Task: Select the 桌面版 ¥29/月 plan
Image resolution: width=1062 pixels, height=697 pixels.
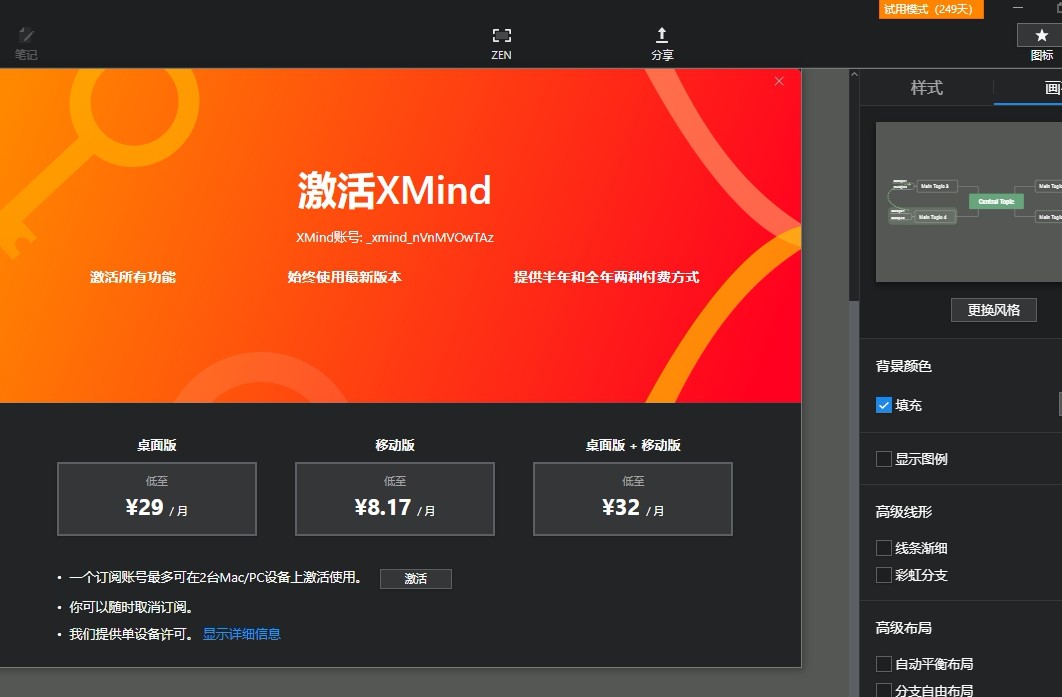Action: [x=157, y=499]
